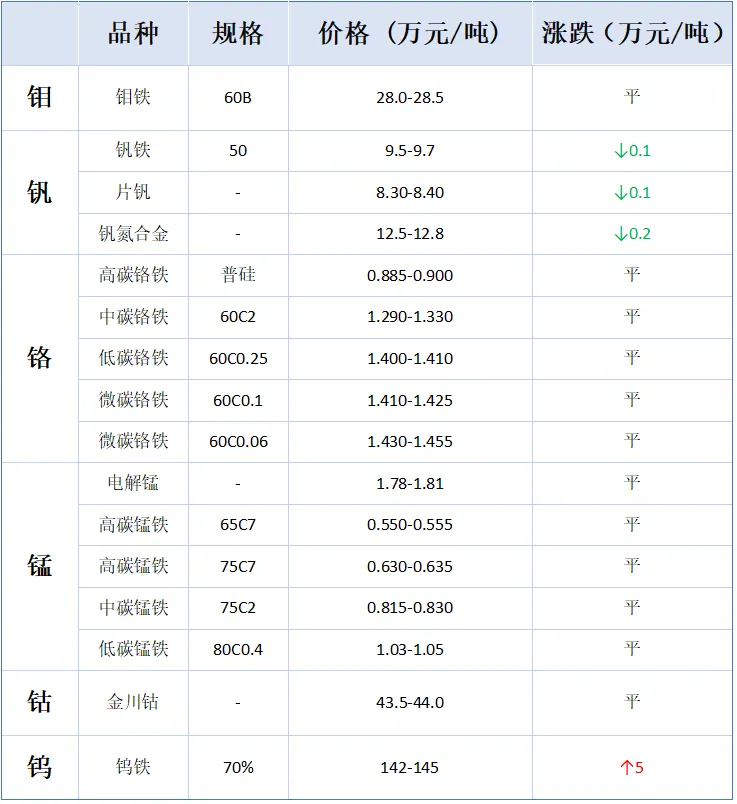737x804 pixels.
Task: Click the 高碳铬铁 product name cell
Action: 133,275
